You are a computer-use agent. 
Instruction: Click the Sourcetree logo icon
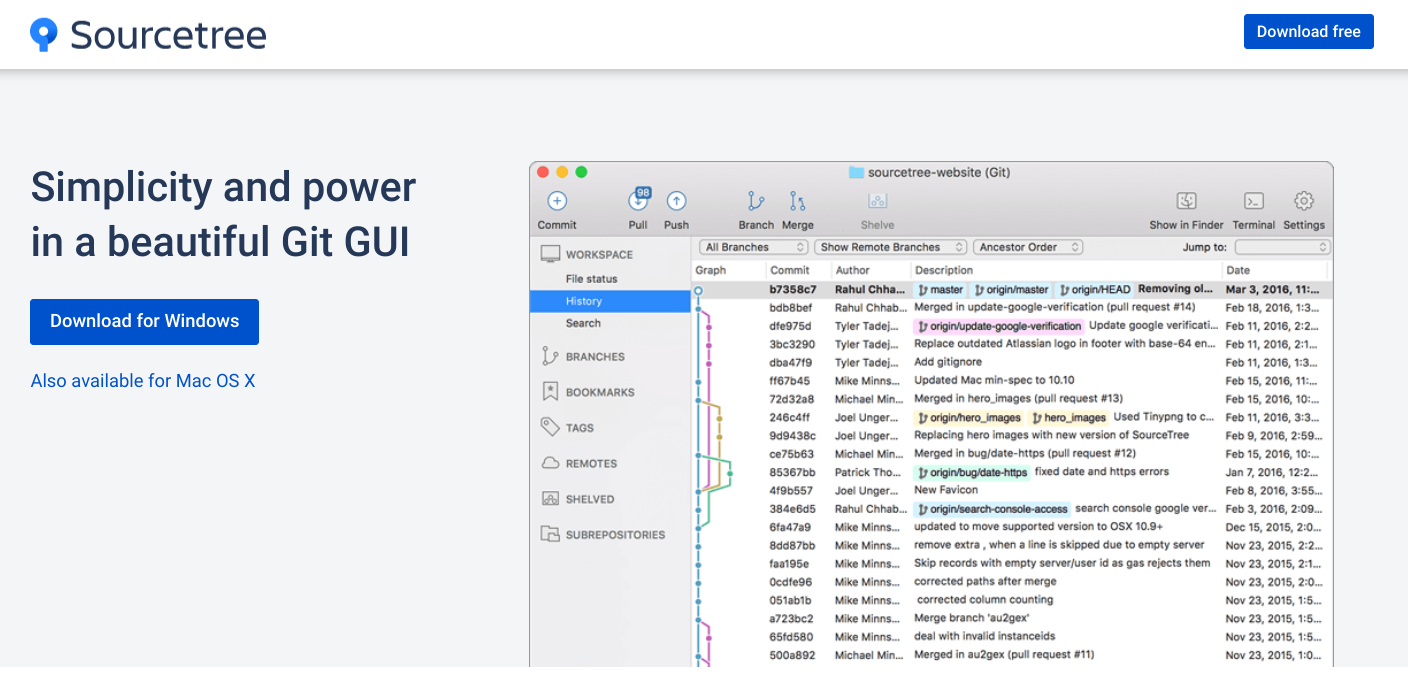click(44, 35)
